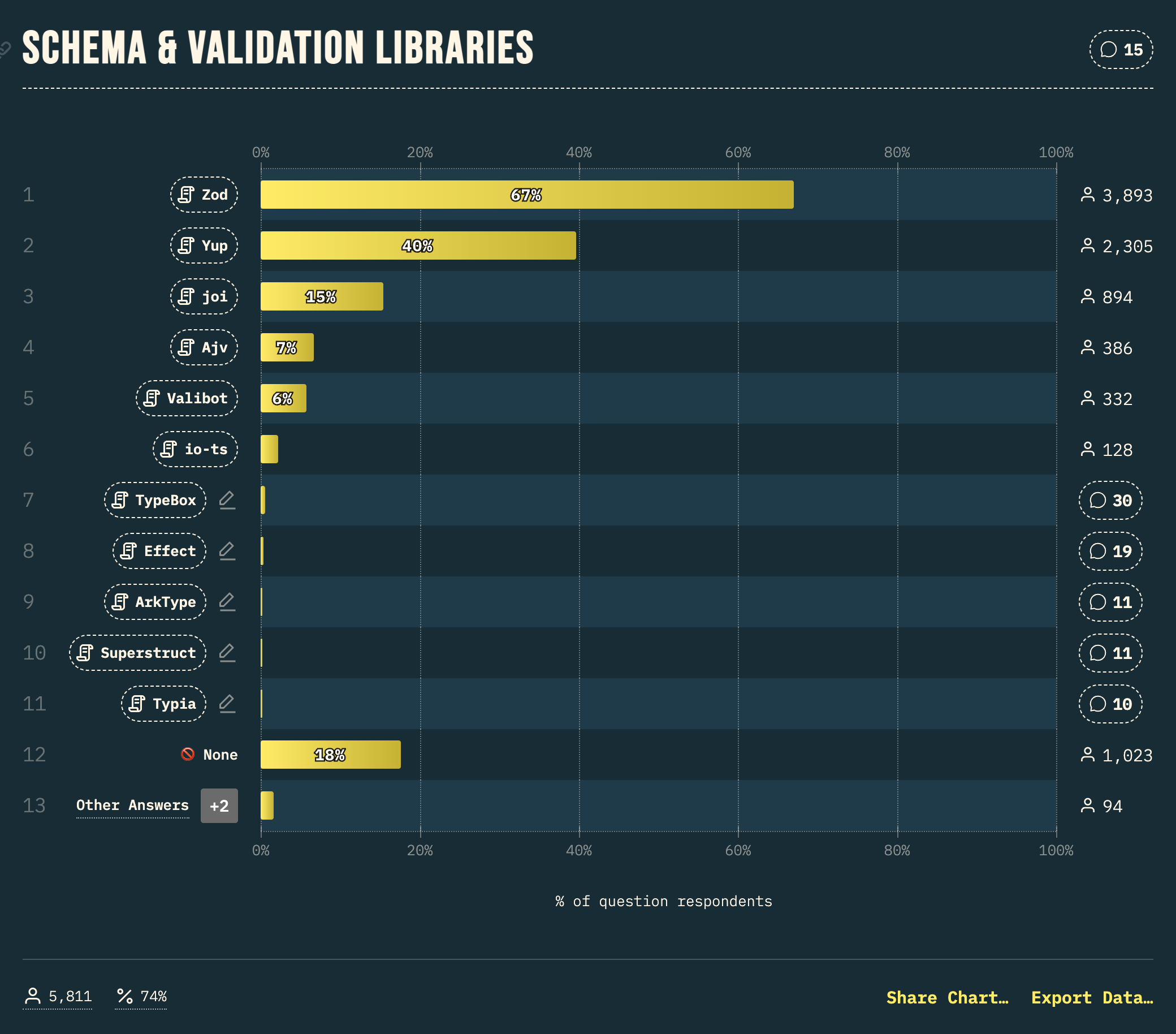
Task: Expand Other Answers with the +2 badge
Action: (x=219, y=805)
